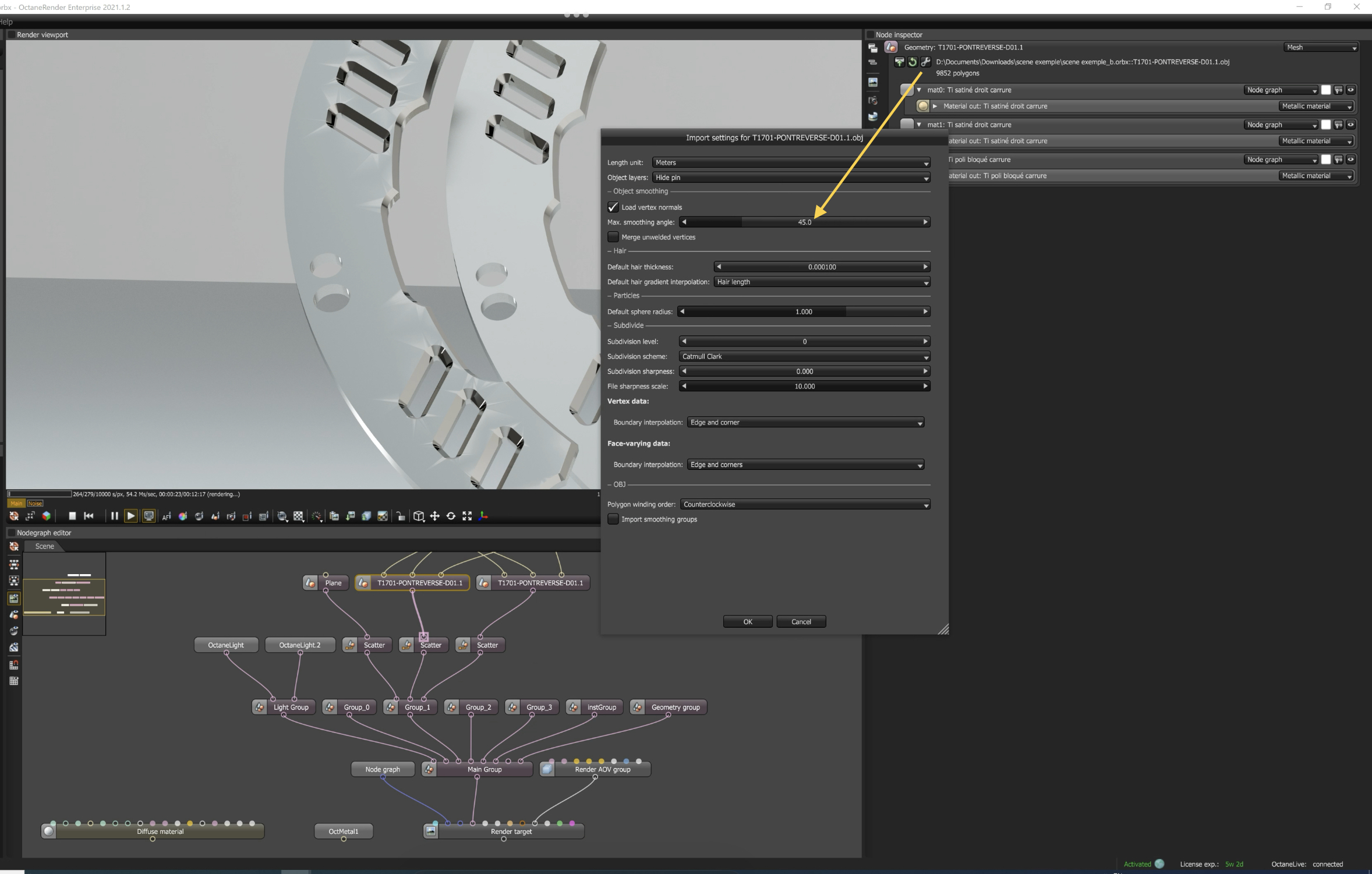The image size is (1372, 874).
Task: Check Import smoothing groups option
Action: 613,519
